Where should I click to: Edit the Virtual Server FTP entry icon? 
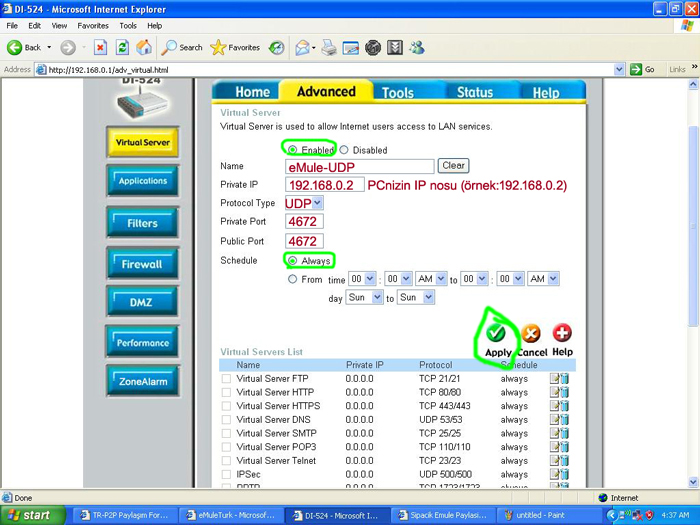pyautogui.click(x=554, y=379)
